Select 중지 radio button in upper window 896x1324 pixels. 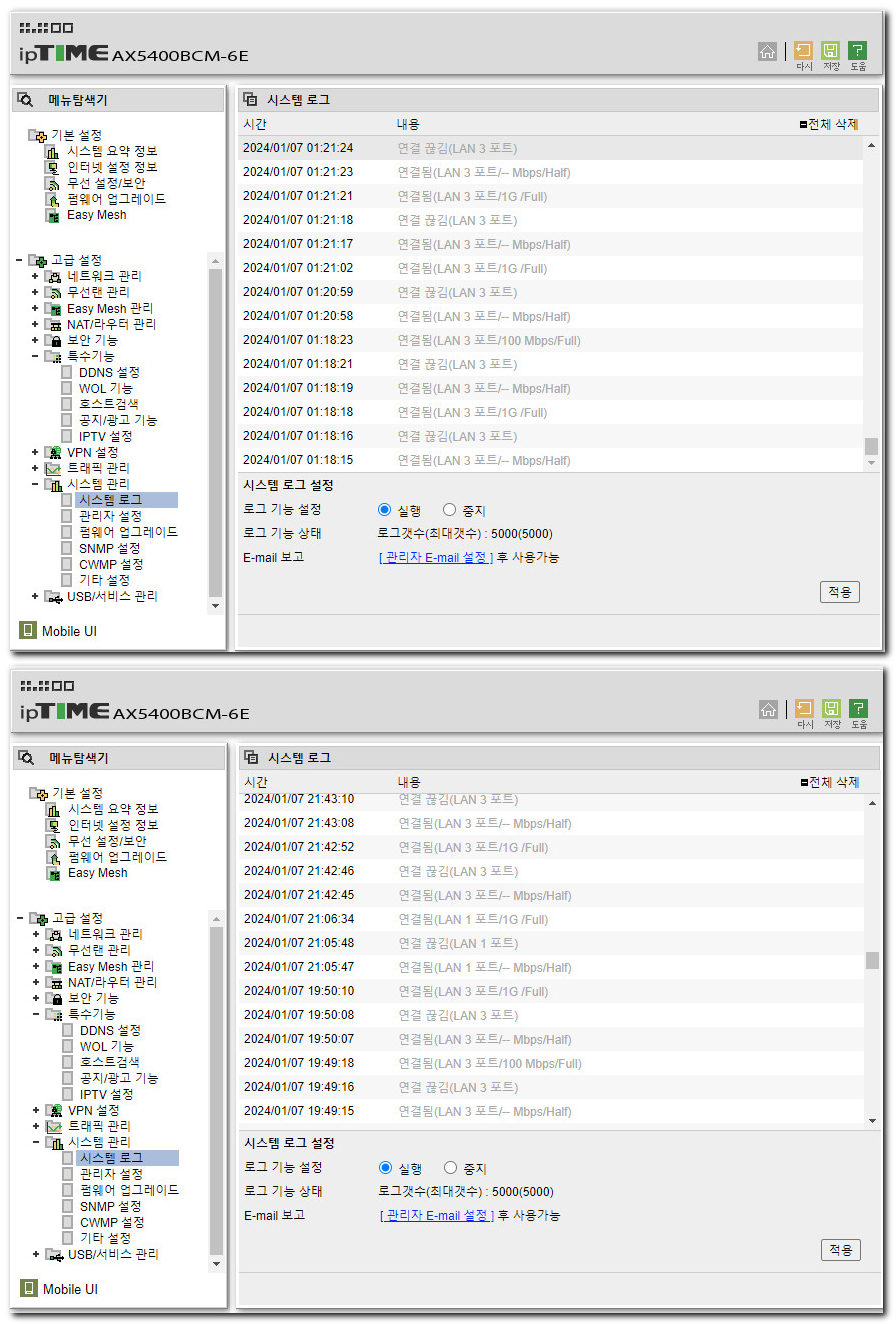(x=449, y=510)
